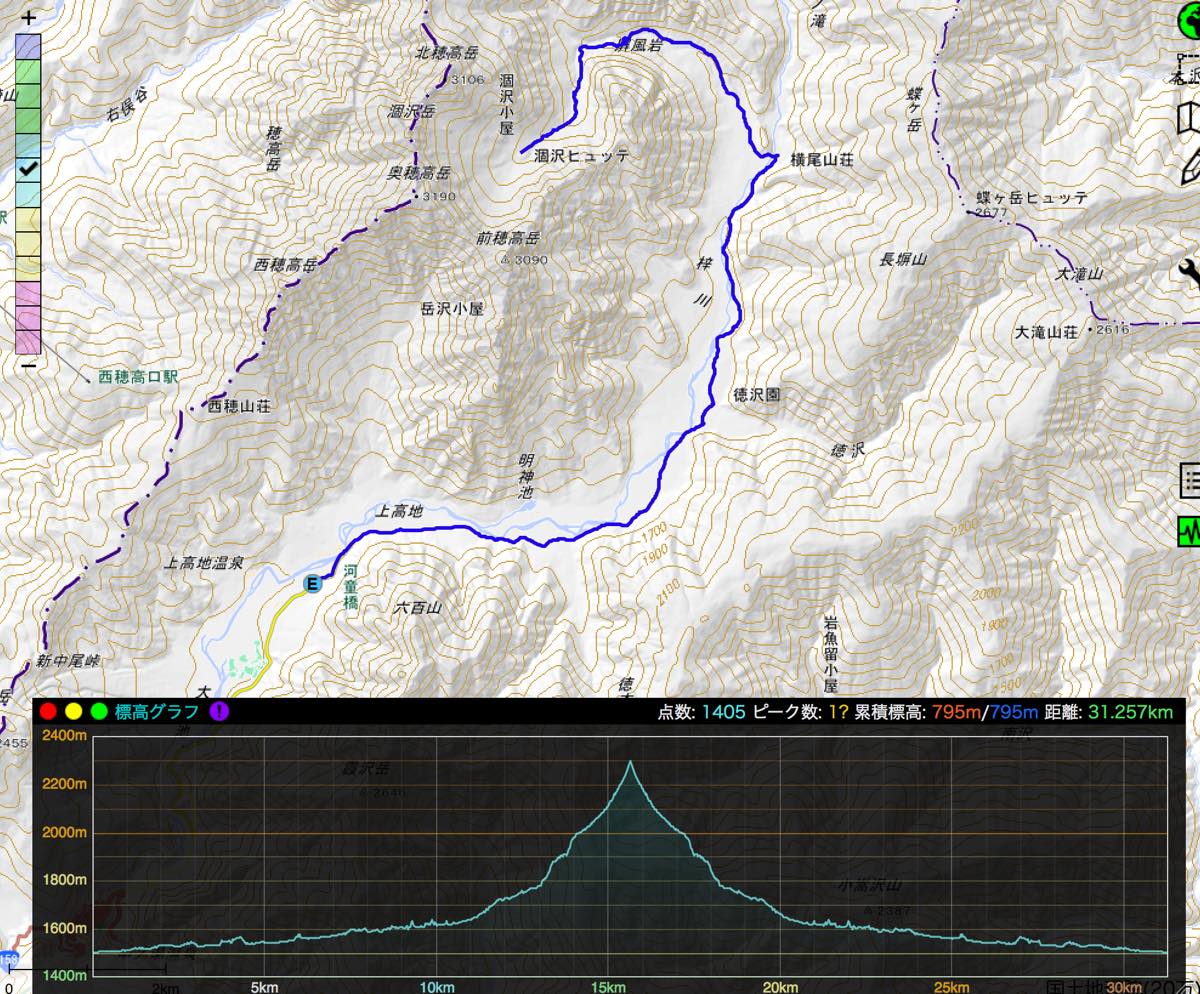Click the elevation graph peak near 15km
1200x994 pixels.
[630, 763]
